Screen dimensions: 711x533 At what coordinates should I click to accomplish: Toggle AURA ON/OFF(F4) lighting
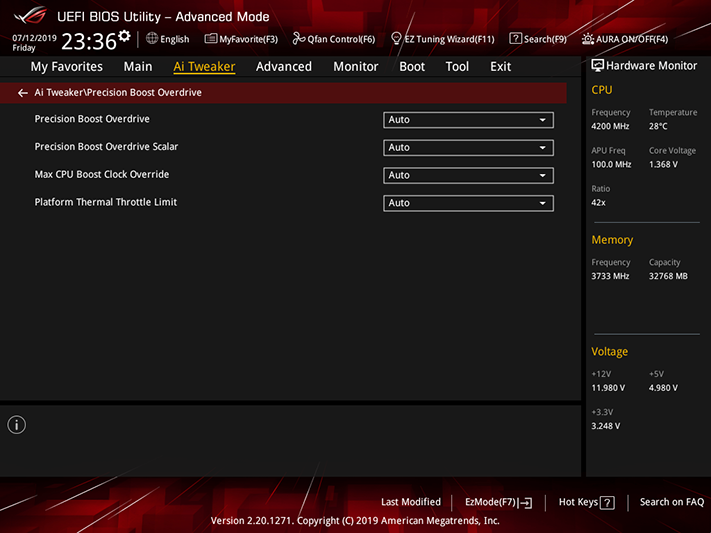(625, 39)
